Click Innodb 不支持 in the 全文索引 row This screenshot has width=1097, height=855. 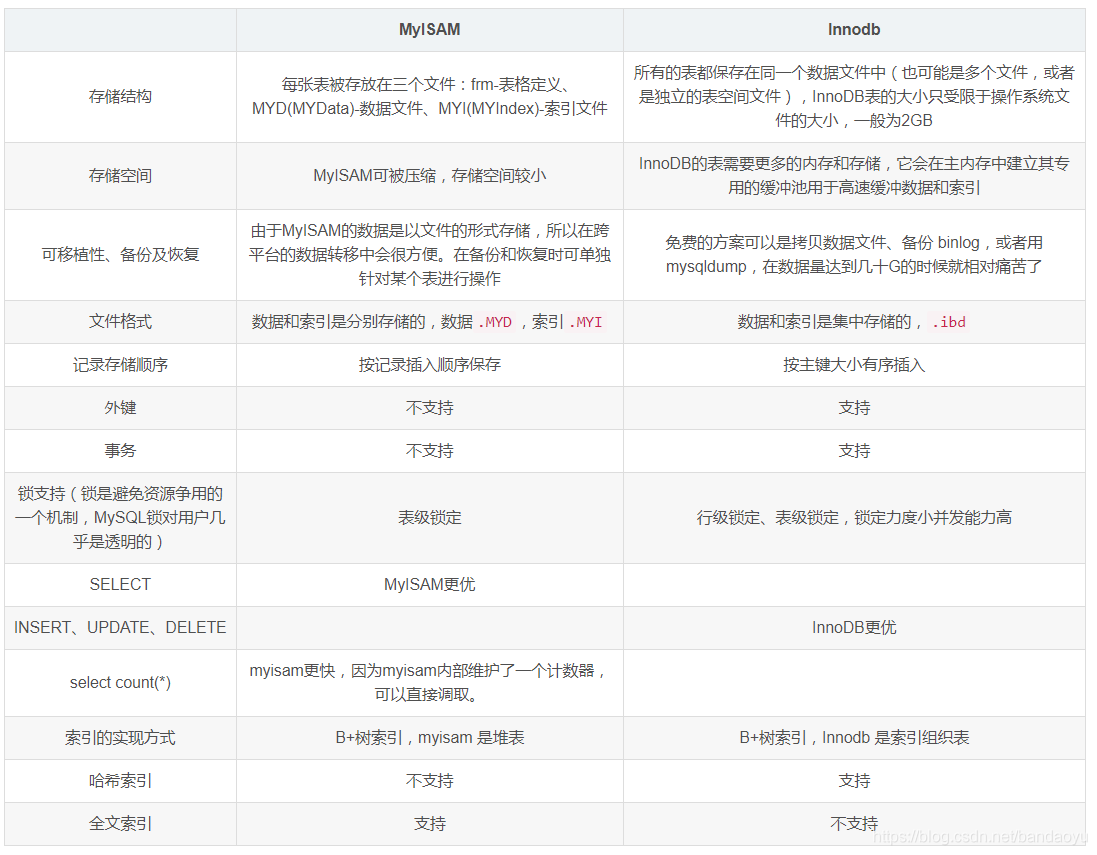pyautogui.click(x=854, y=824)
